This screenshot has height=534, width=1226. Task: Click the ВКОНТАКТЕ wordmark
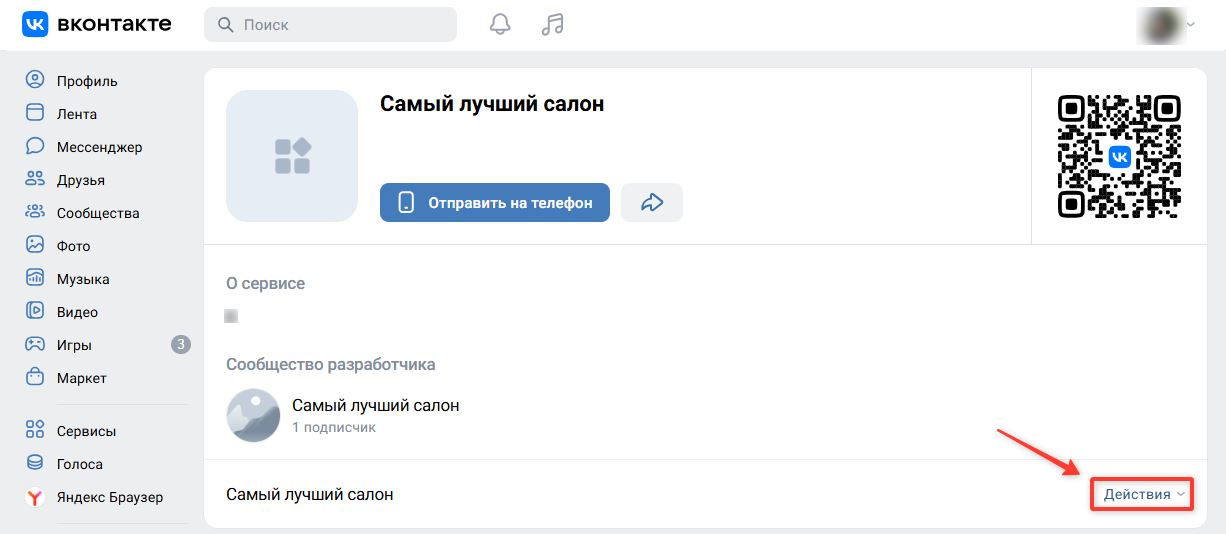click(x=114, y=24)
